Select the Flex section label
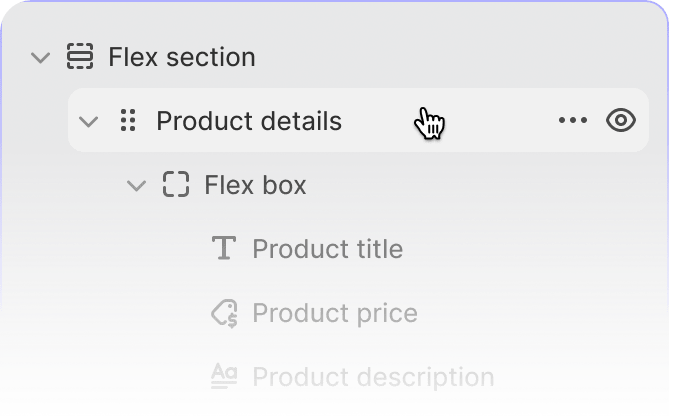678x416 pixels. click(x=182, y=57)
